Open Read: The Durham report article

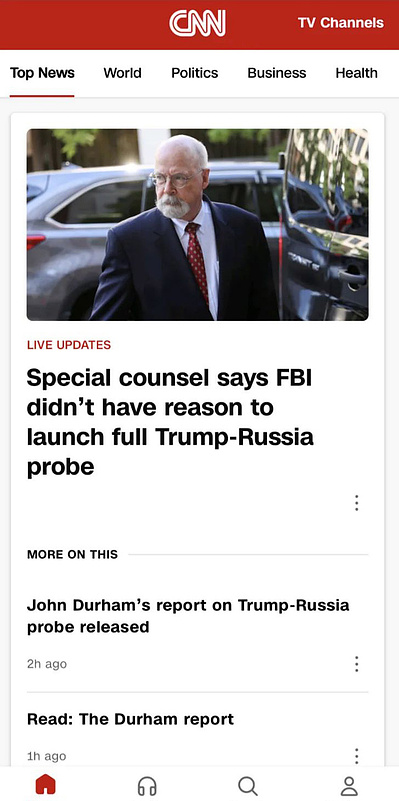130,719
